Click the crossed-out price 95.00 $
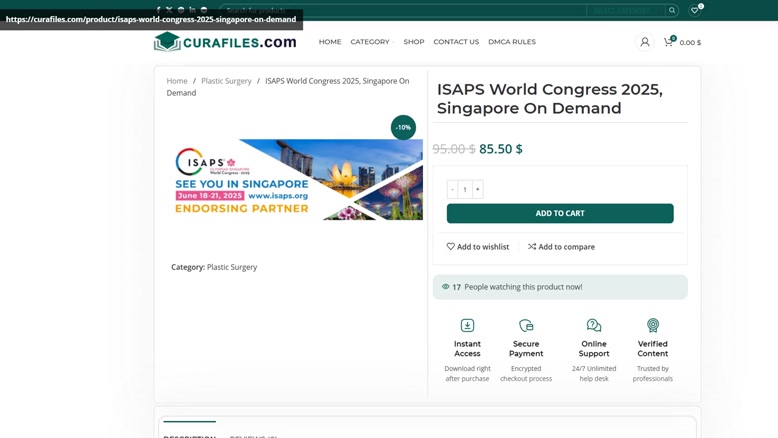Image resolution: width=778 pixels, height=438 pixels. [454, 149]
